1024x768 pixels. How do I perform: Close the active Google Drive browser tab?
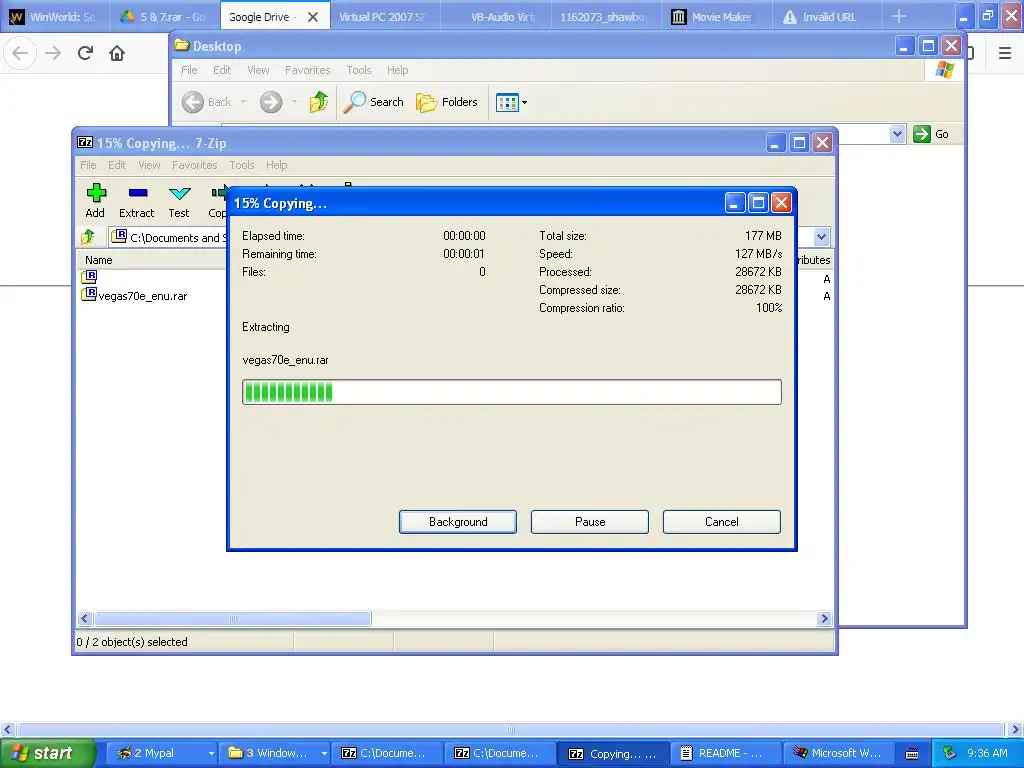[x=313, y=17]
